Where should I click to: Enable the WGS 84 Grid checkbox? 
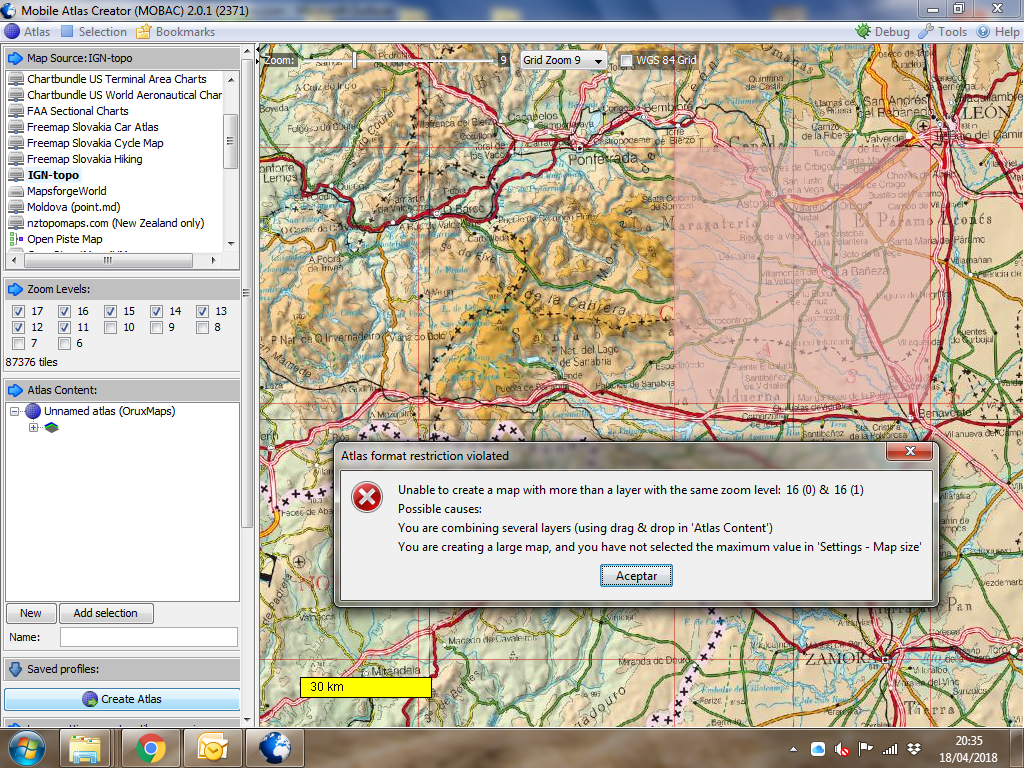[626, 60]
